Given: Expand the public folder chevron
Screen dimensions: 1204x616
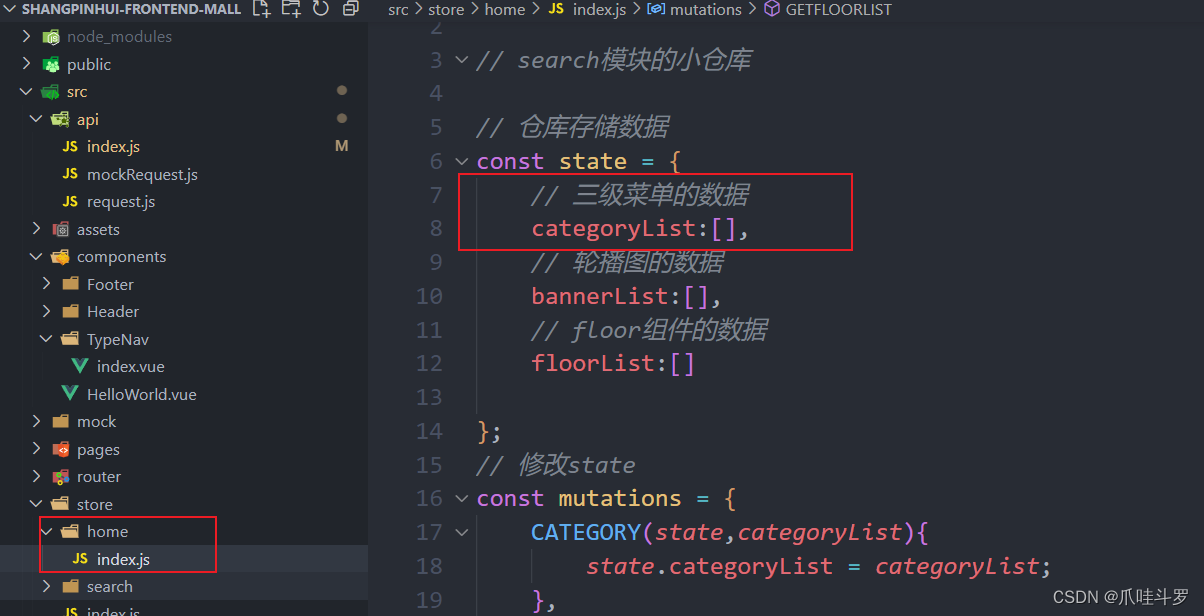Looking at the screenshot, I should 27,64.
